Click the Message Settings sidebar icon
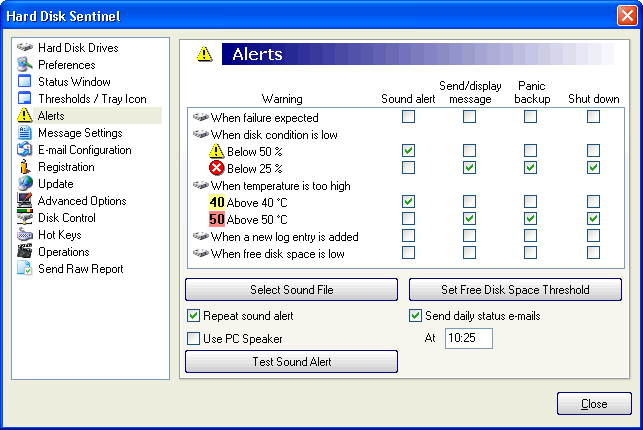Image resolution: width=643 pixels, height=430 pixels. tap(25, 132)
